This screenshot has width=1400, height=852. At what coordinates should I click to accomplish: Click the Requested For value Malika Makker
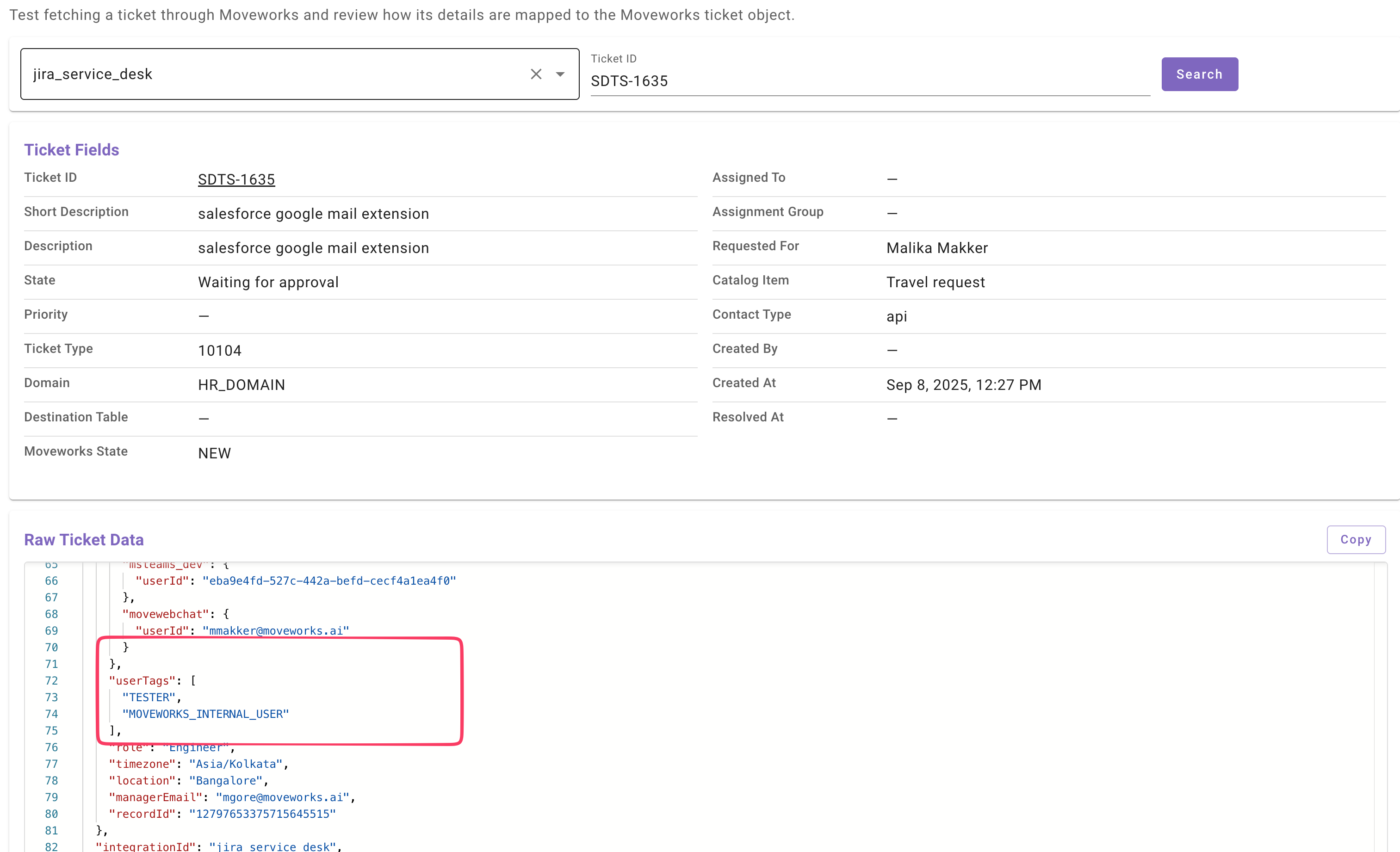pos(937,247)
